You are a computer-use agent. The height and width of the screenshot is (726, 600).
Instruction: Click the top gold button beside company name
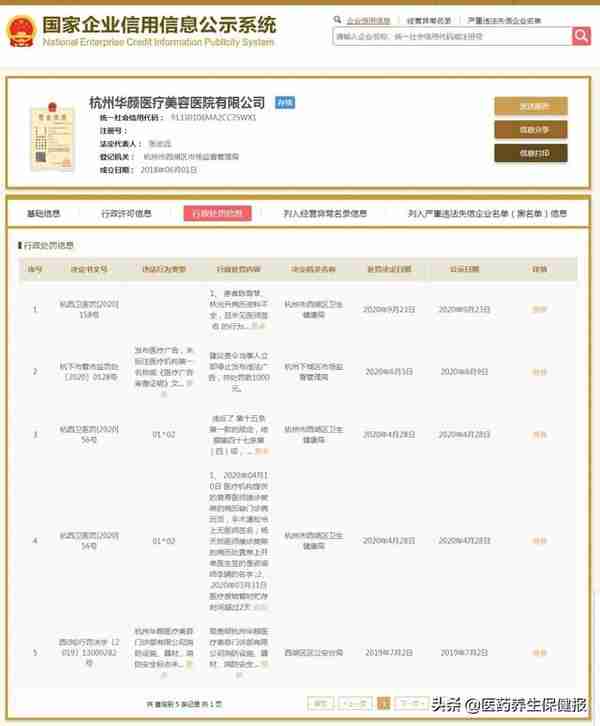pyautogui.click(x=531, y=106)
